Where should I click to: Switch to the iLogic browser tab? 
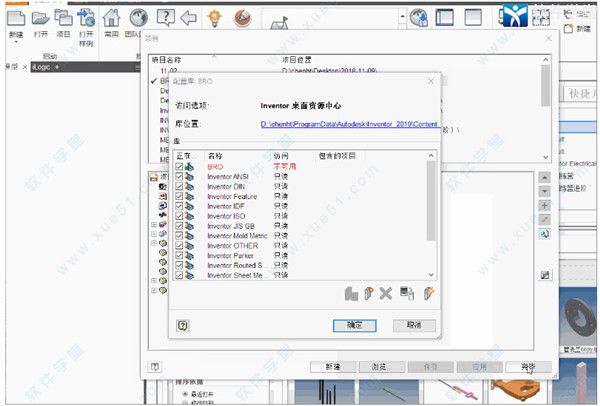pyautogui.click(x=41, y=67)
